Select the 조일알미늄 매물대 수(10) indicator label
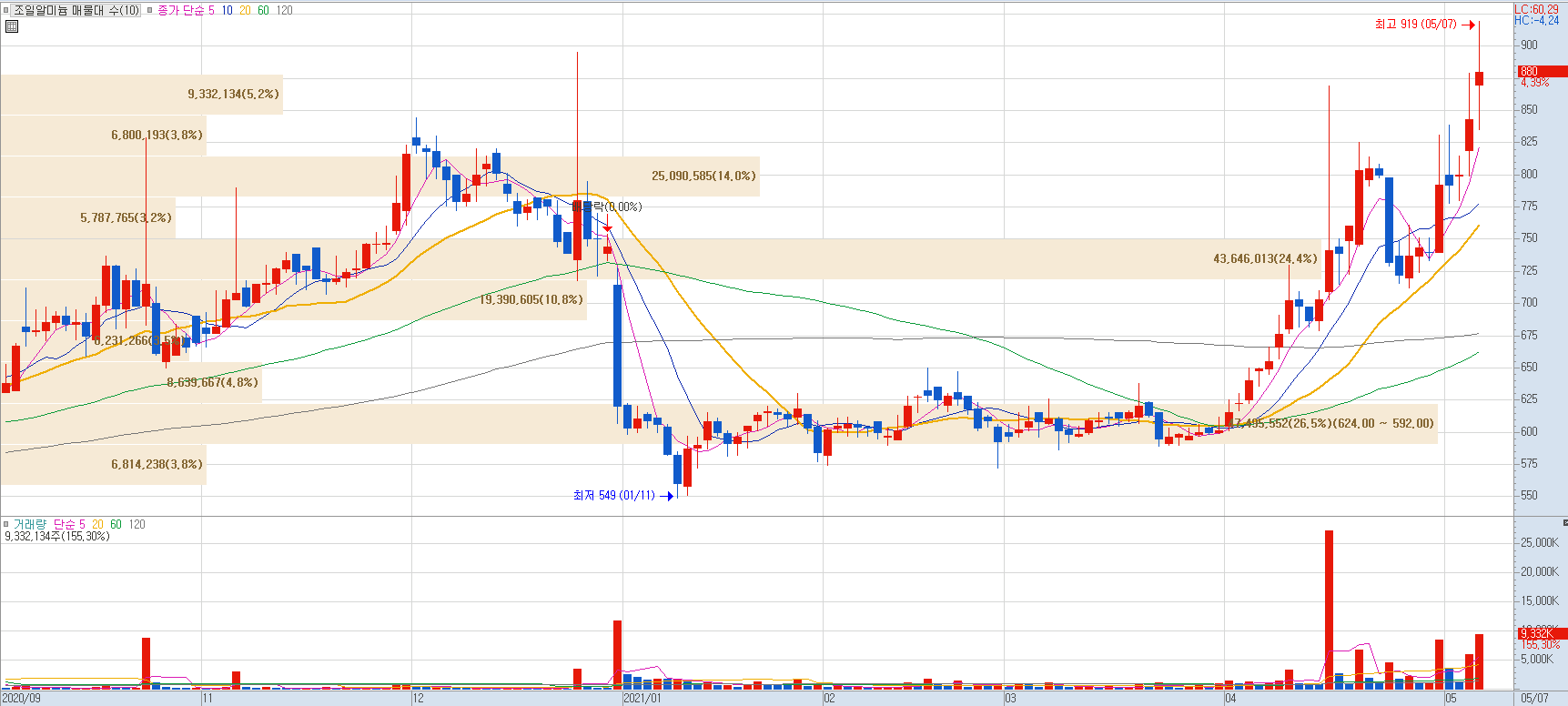This screenshot has height=706, width=1568. (76, 10)
